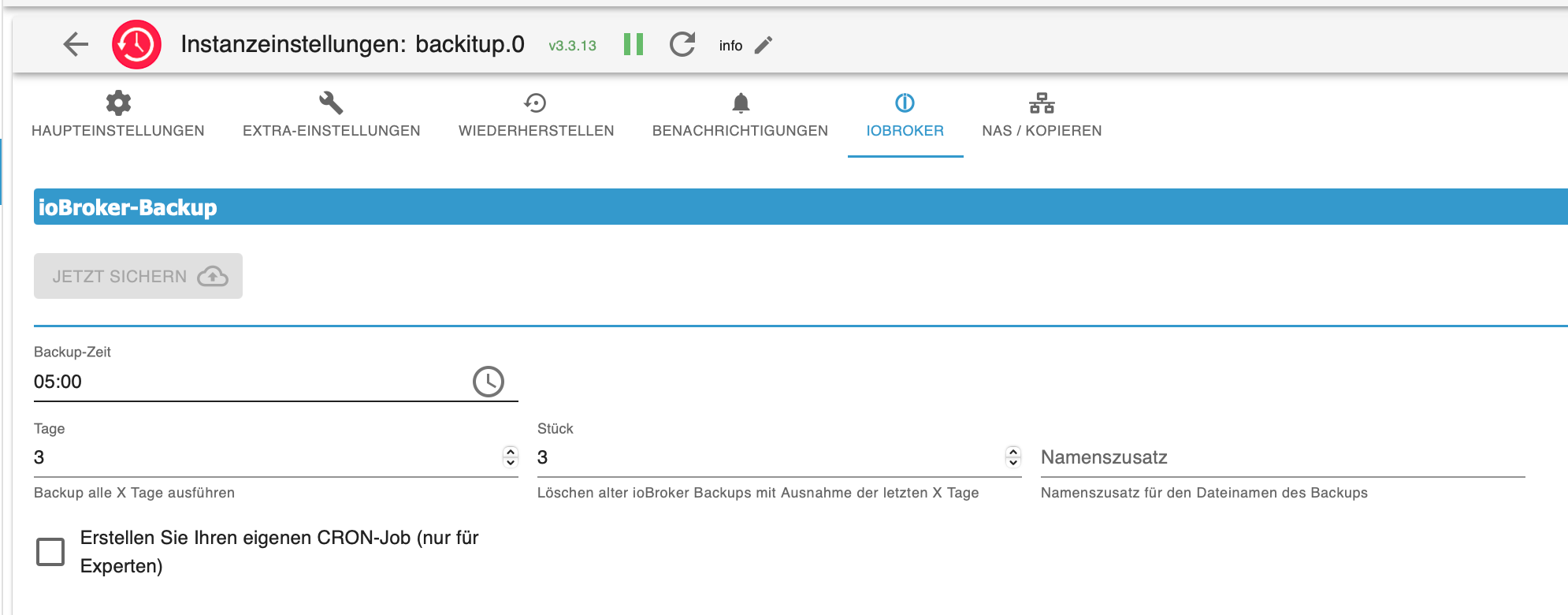Click the Tage field label

(x=50, y=429)
